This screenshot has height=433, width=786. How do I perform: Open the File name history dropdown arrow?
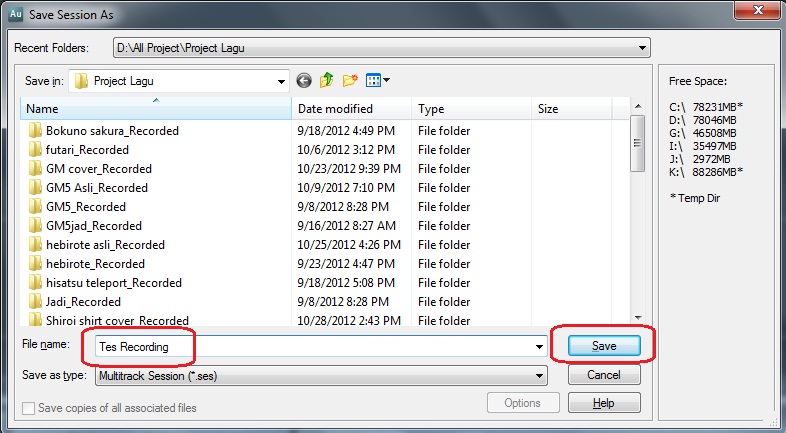coord(539,346)
